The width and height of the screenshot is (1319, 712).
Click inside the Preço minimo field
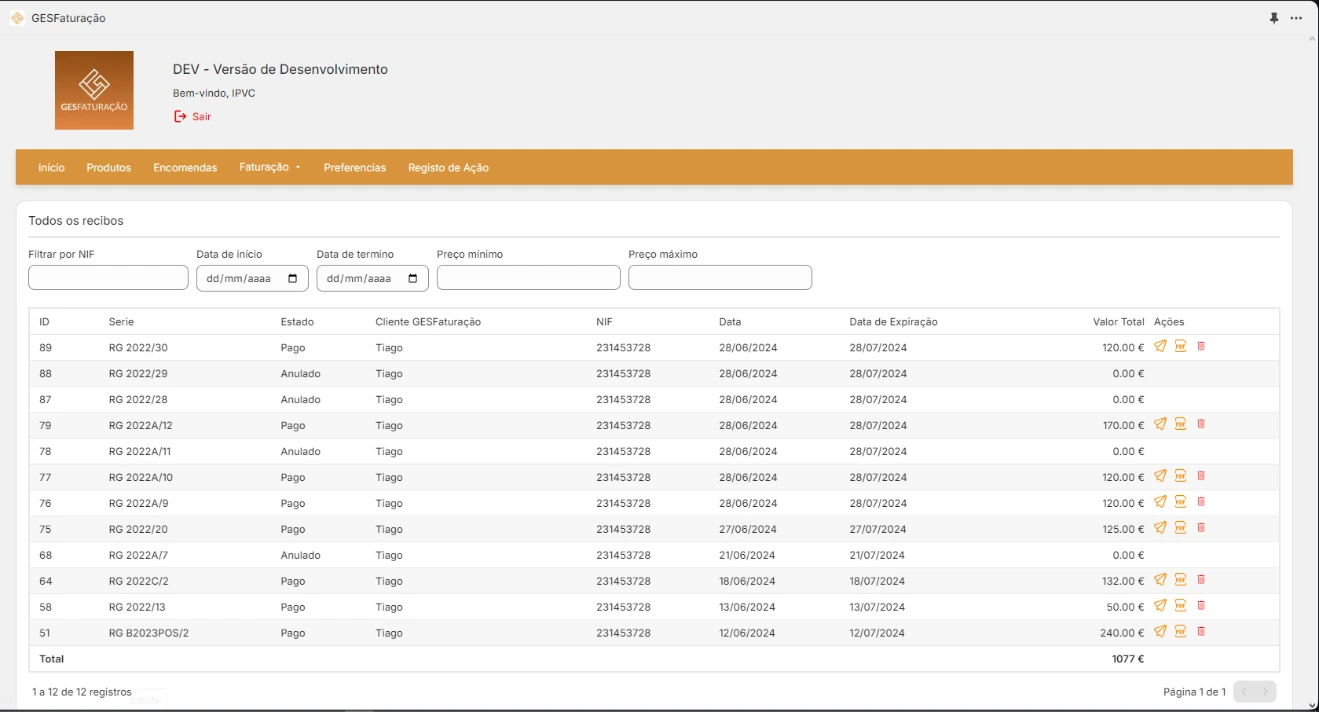528,277
